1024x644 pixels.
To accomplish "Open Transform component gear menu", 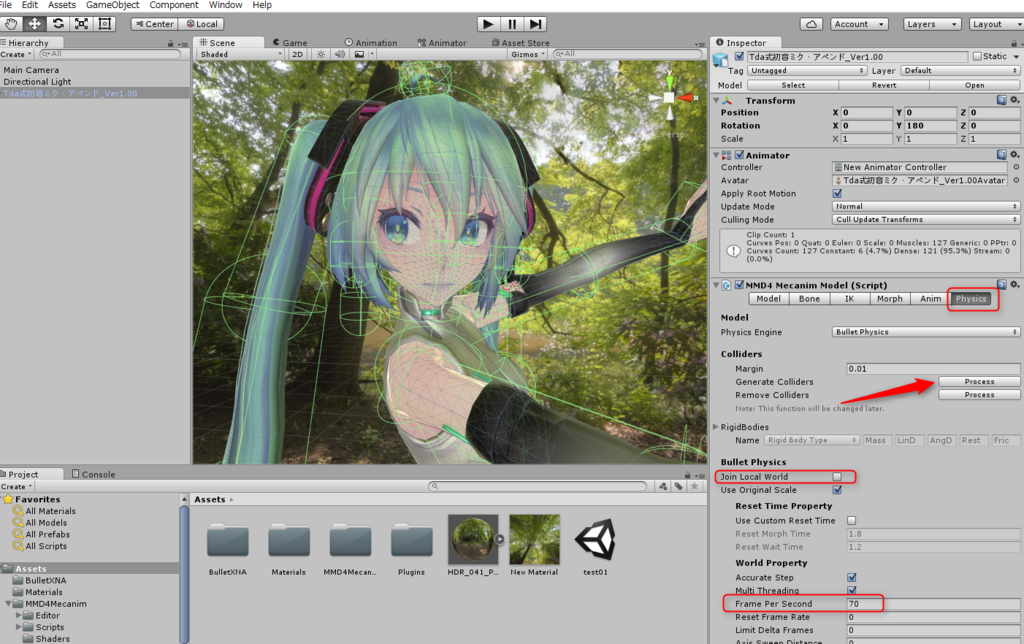I will pos(1015,101).
